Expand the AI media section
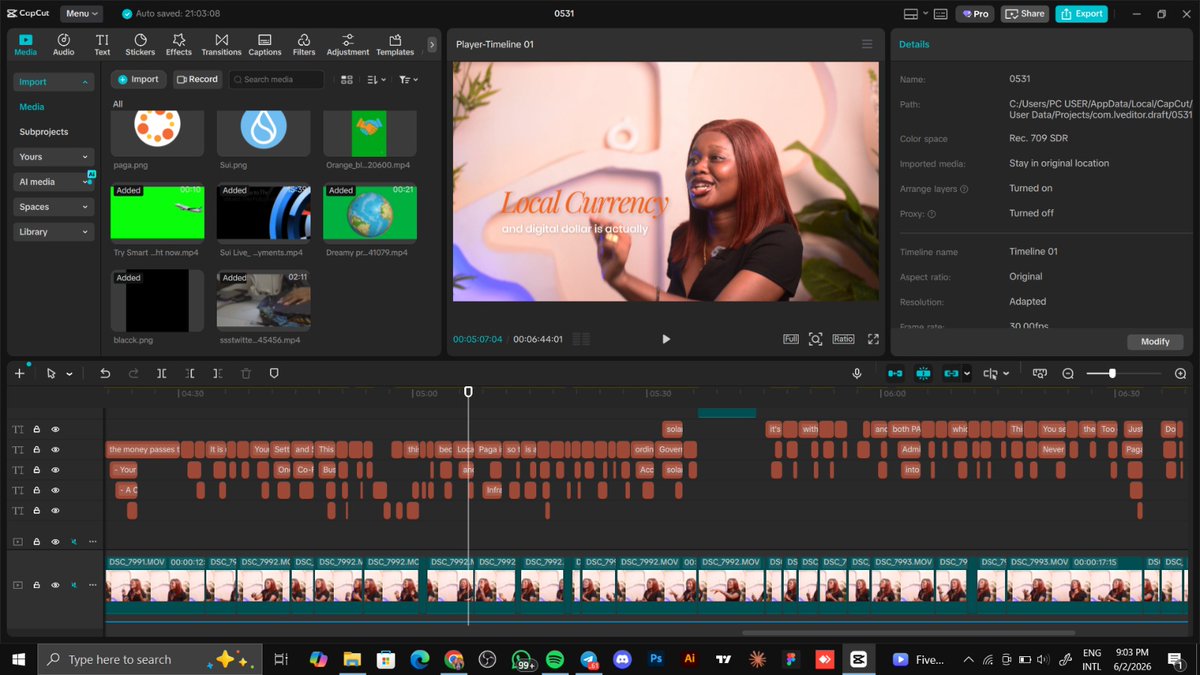Image resolution: width=1200 pixels, height=675 pixels. 54,182
